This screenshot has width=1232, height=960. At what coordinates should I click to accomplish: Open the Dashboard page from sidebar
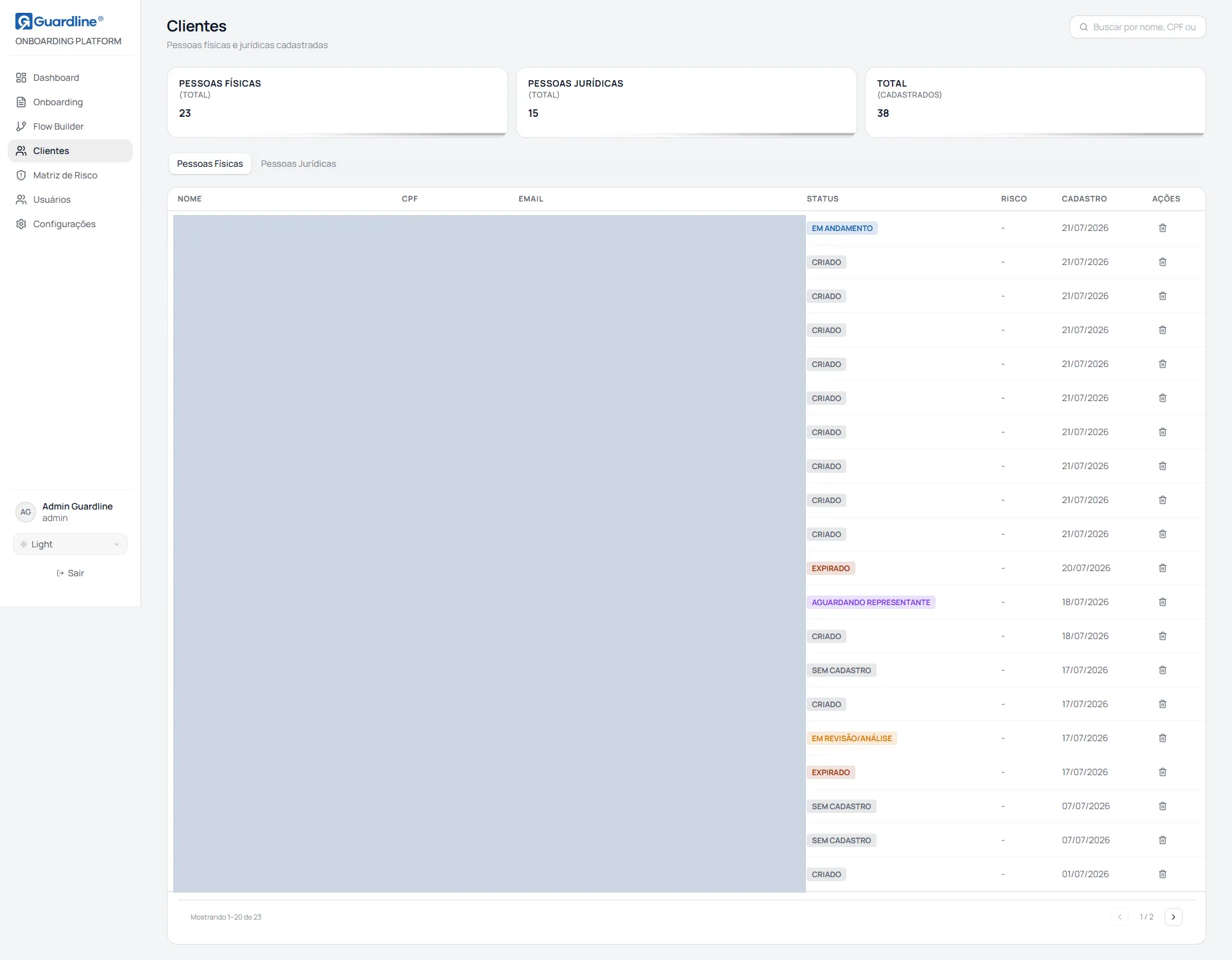(x=70, y=78)
